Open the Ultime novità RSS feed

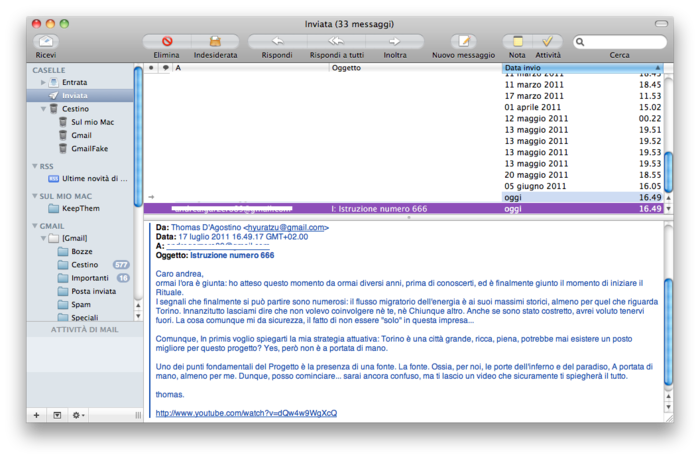point(94,179)
